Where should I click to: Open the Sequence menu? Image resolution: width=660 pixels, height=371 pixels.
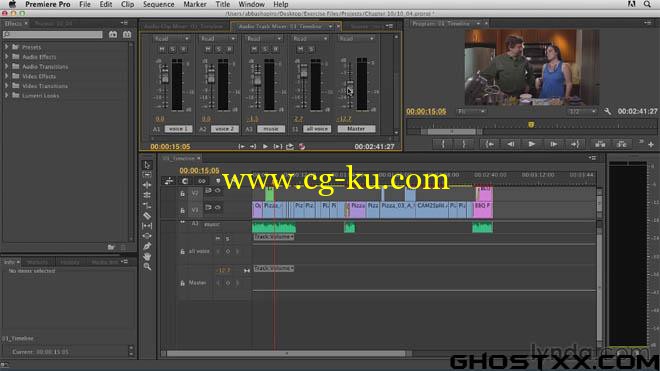(159, 4)
